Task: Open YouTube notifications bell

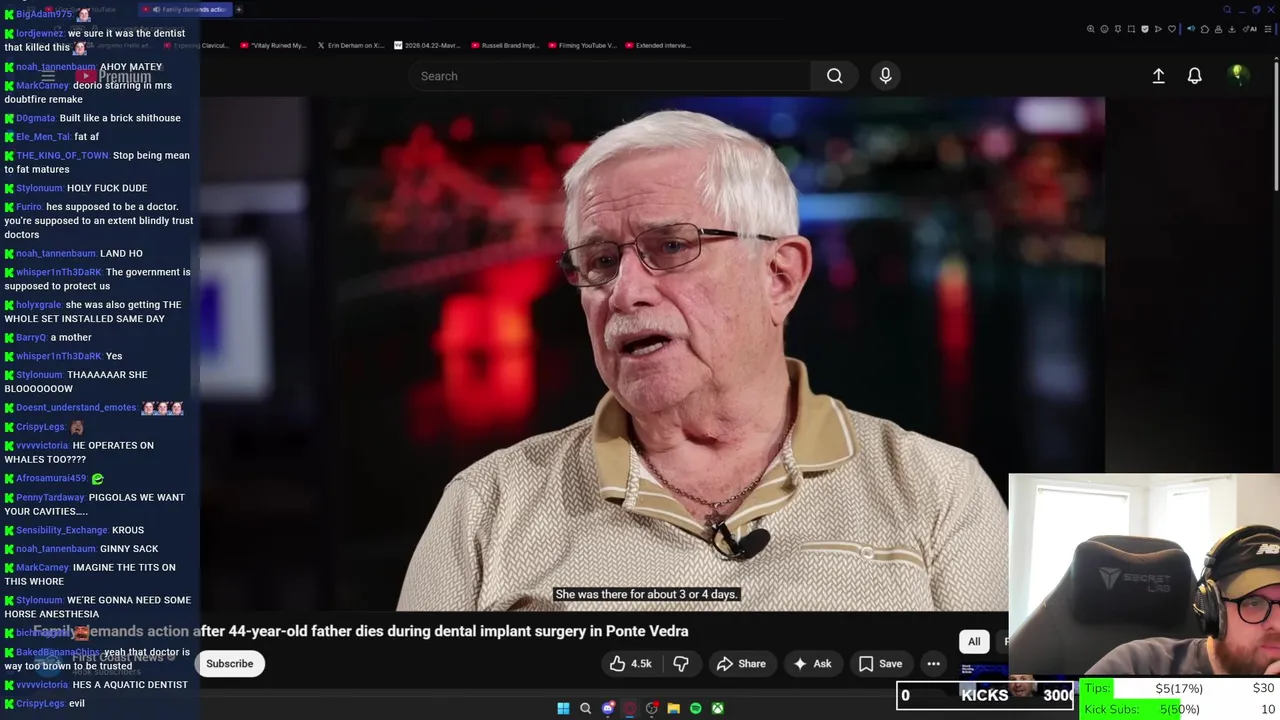Action: (x=1194, y=76)
